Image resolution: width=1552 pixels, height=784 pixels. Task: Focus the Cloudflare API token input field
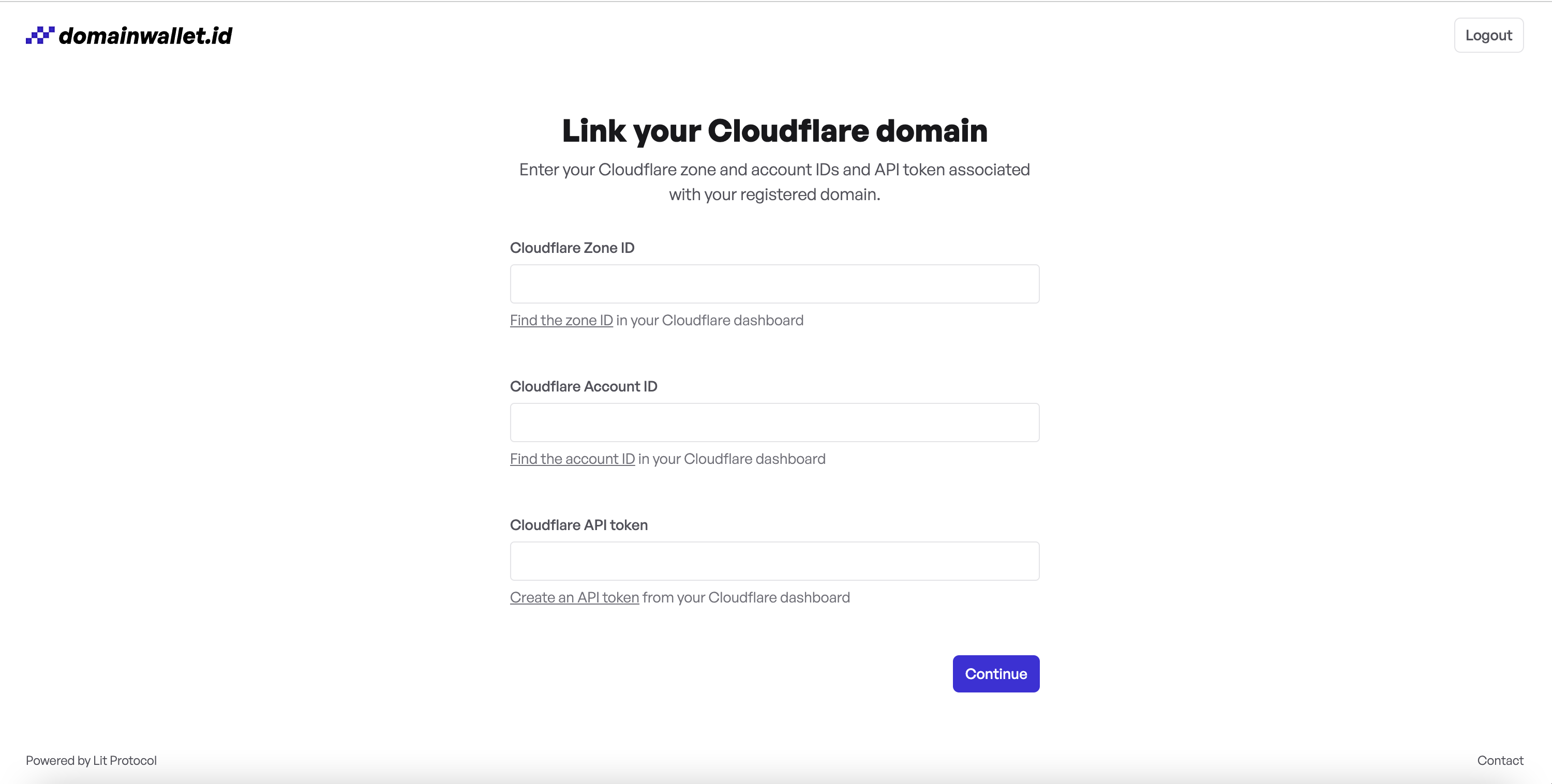774,561
